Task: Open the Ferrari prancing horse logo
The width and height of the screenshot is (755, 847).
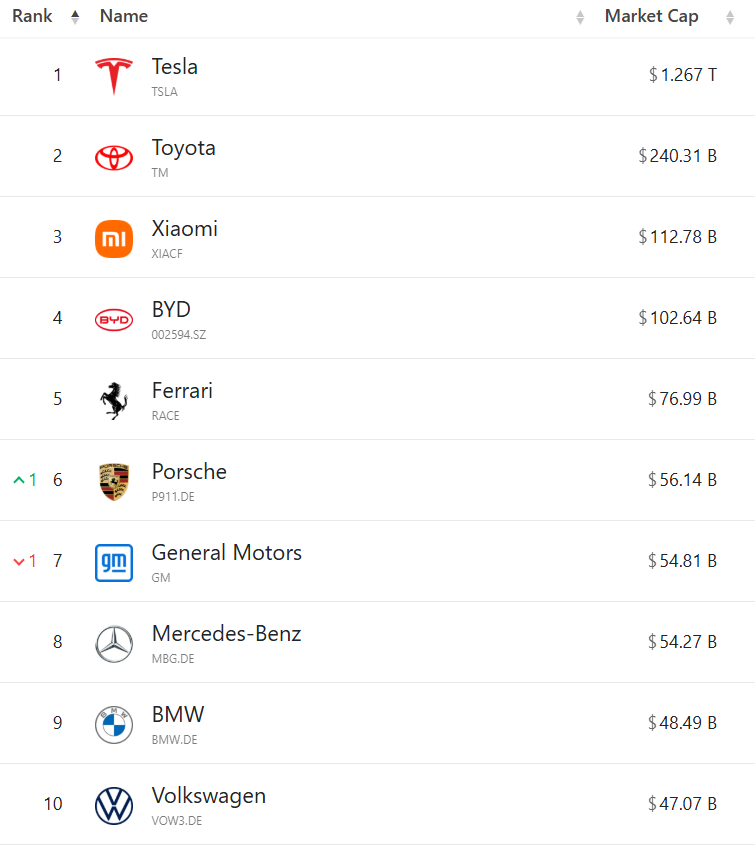Action: click(114, 401)
